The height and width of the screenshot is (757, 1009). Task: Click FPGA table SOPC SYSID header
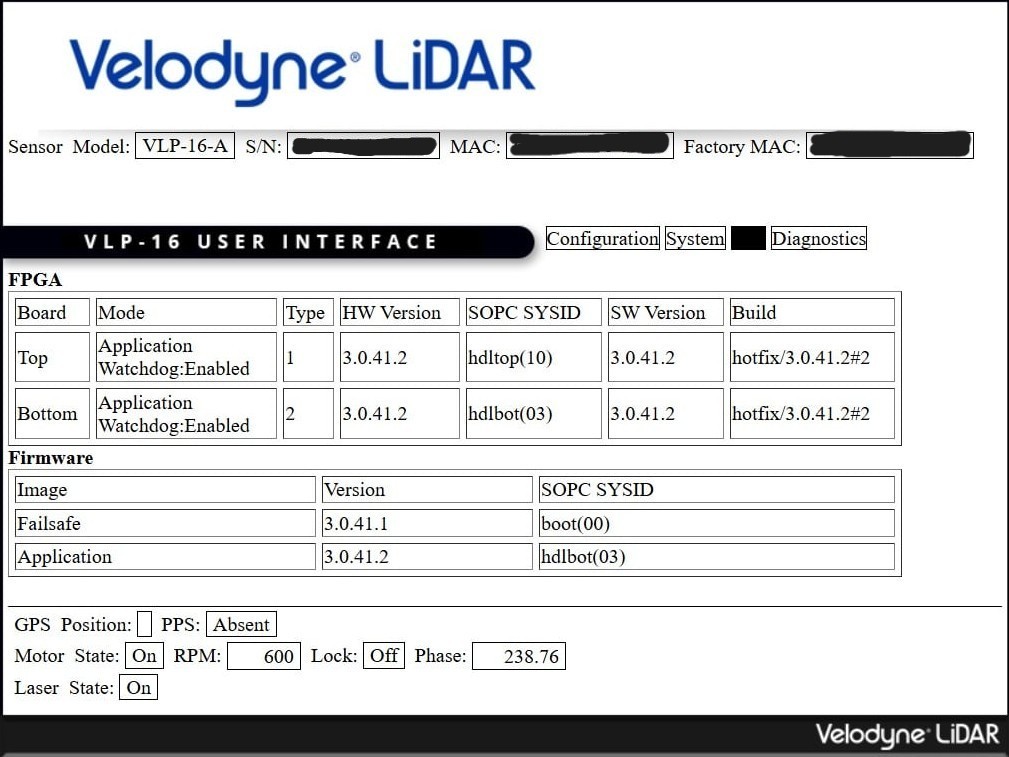tap(533, 312)
